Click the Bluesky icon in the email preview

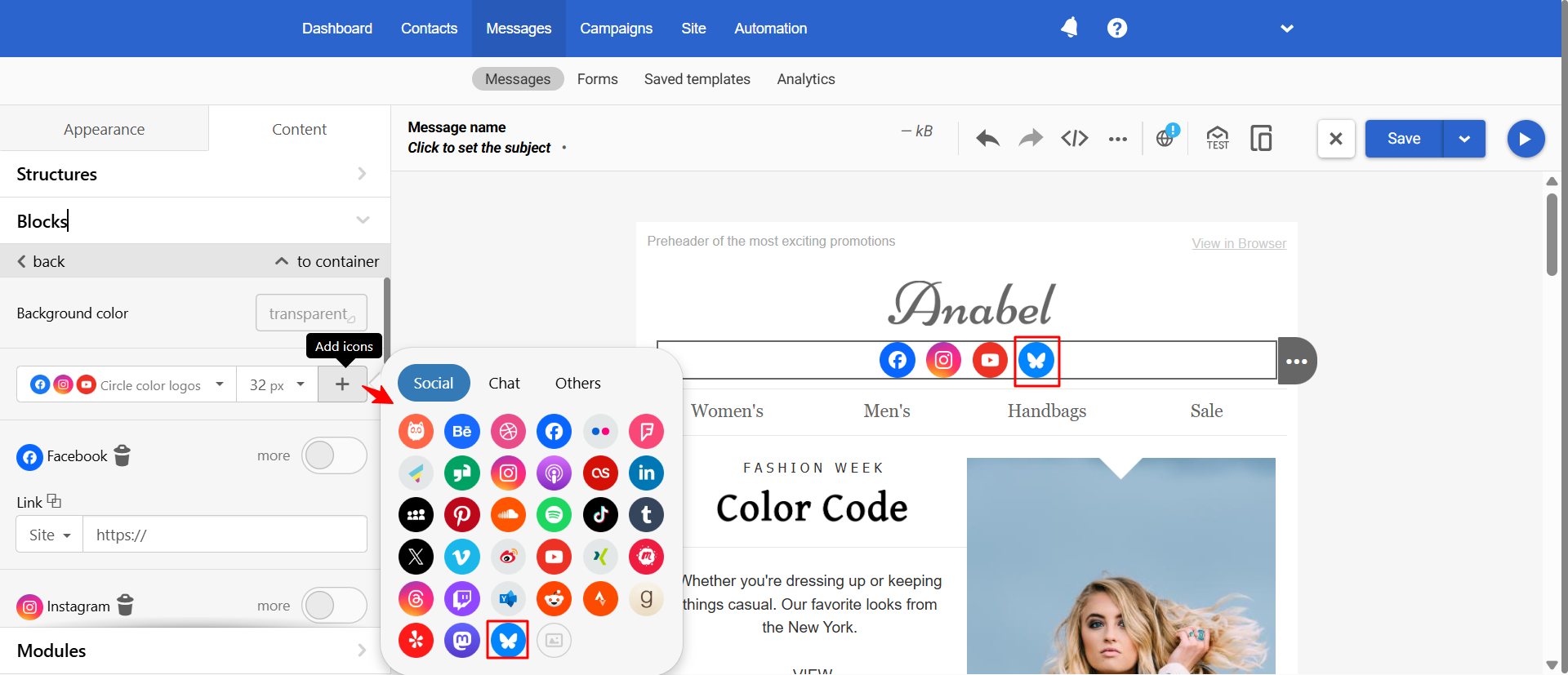point(1036,360)
